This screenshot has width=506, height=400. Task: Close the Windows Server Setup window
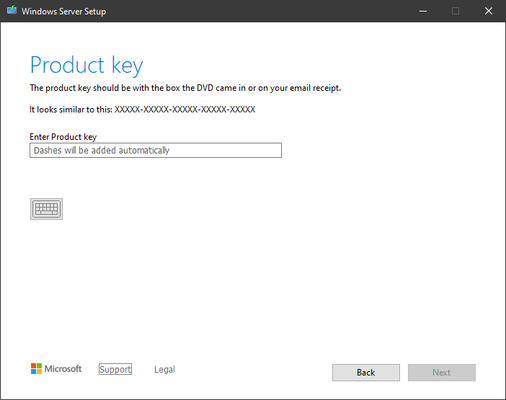click(x=488, y=11)
